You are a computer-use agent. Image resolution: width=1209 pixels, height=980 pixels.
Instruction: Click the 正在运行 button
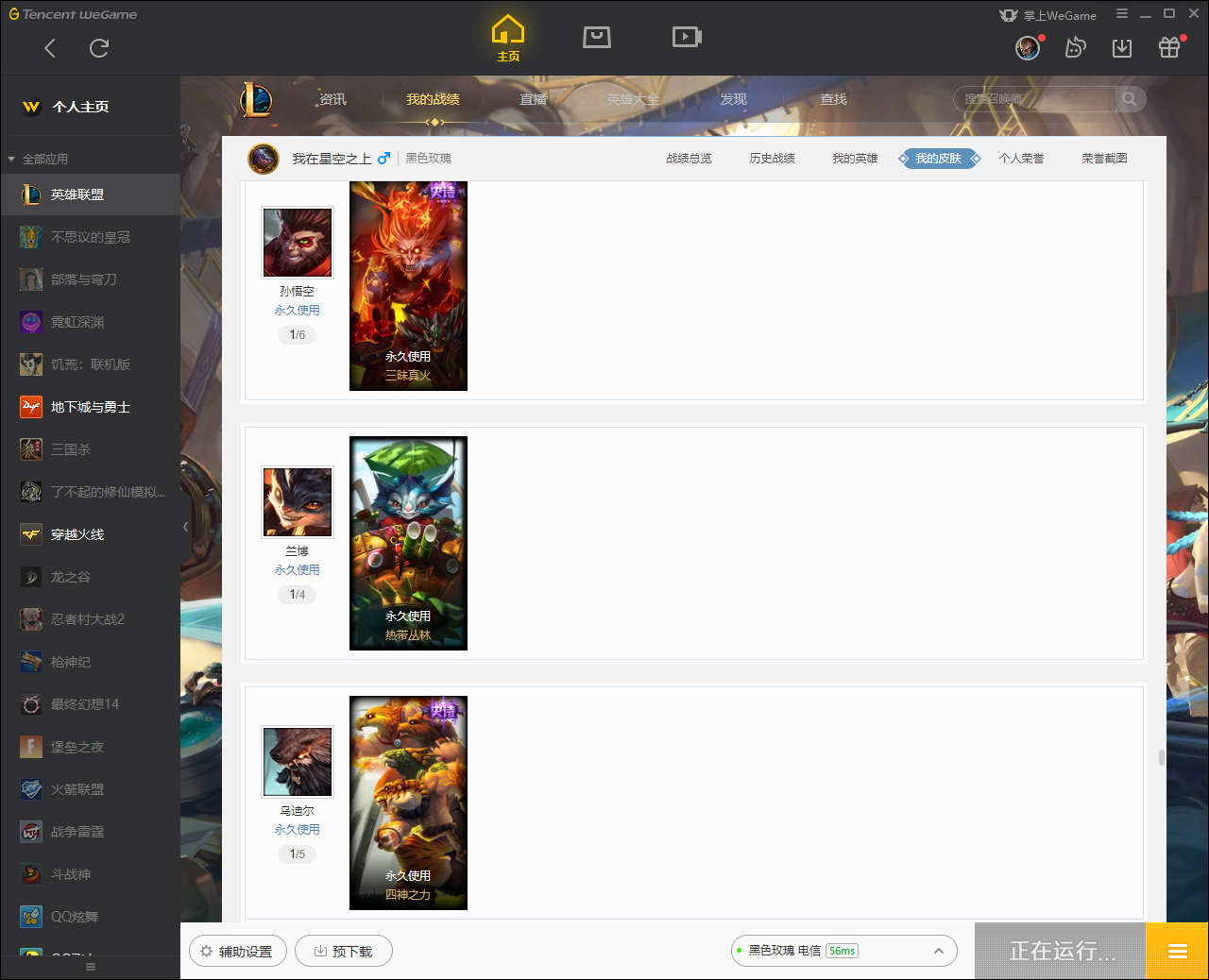pyautogui.click(x=1060, y=951)
